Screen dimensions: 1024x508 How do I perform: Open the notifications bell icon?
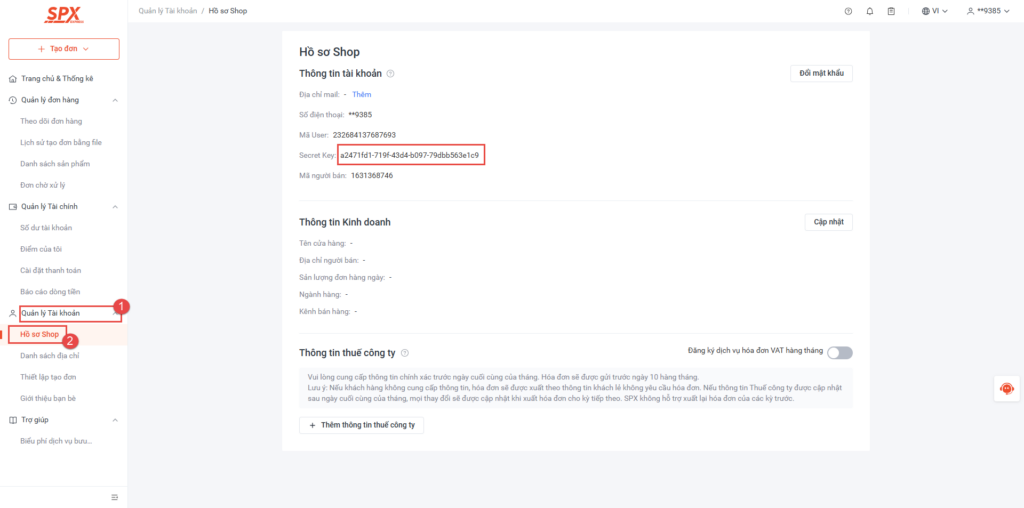(870, 11)
